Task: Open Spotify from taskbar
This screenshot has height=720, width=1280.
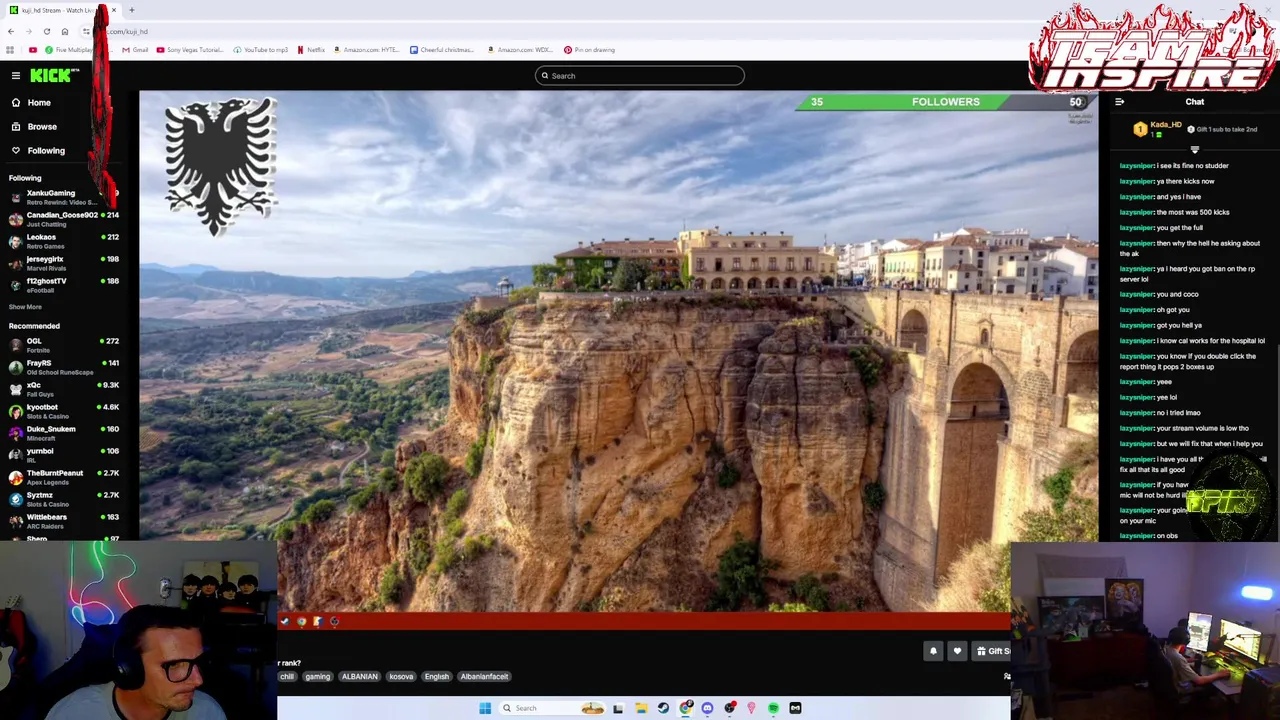Action: (x=773, y=708)
